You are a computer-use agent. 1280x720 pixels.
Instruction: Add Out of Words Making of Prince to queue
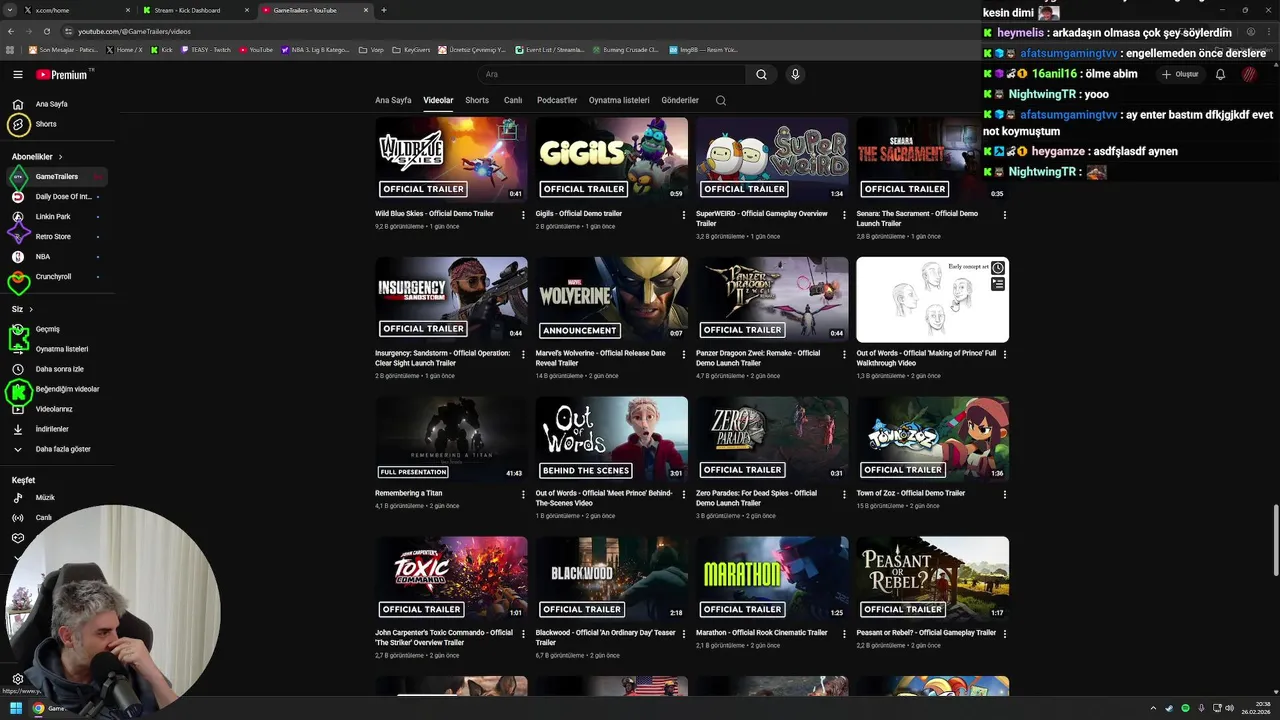click(x=998, y=284)
